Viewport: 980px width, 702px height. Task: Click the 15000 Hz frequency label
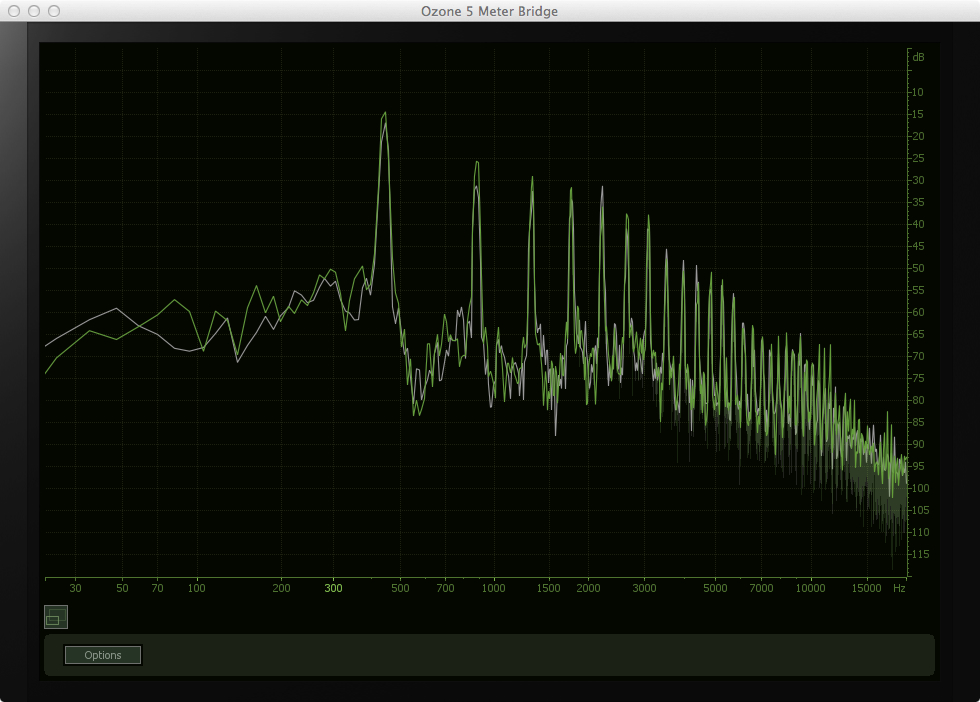(x=866, y=588)
